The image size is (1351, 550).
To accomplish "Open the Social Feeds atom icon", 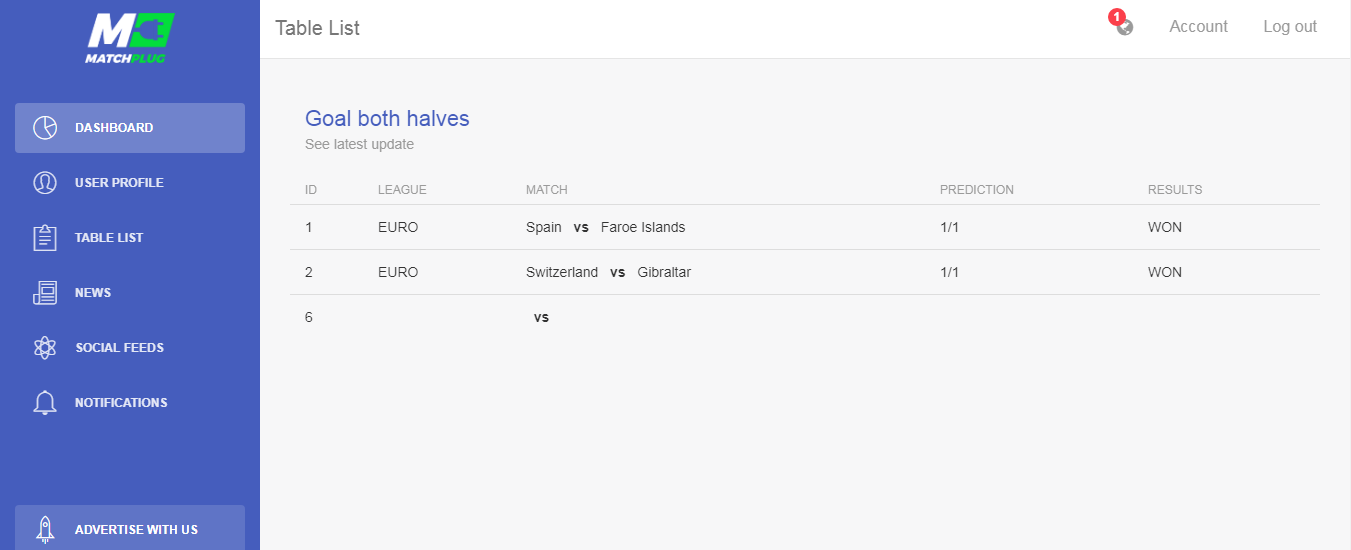I will (x=45, y=348).
